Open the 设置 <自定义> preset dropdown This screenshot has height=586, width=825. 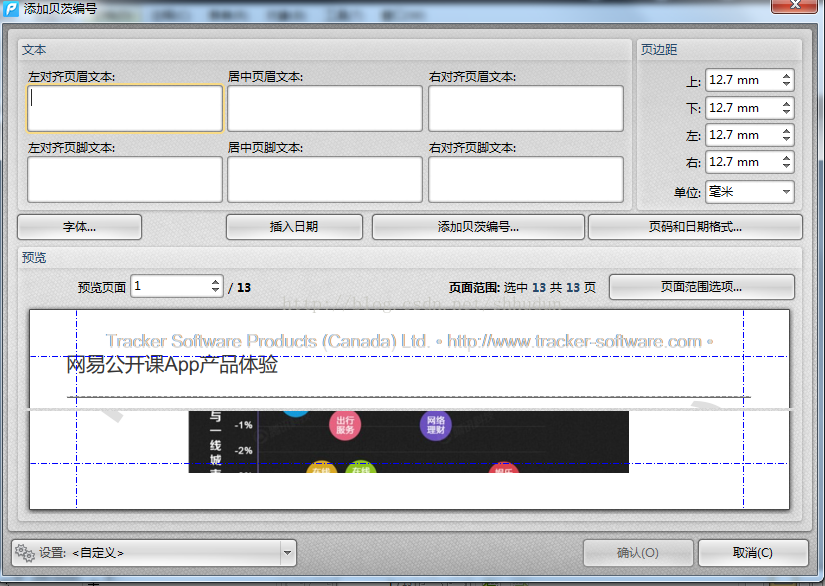pos(154,553)
